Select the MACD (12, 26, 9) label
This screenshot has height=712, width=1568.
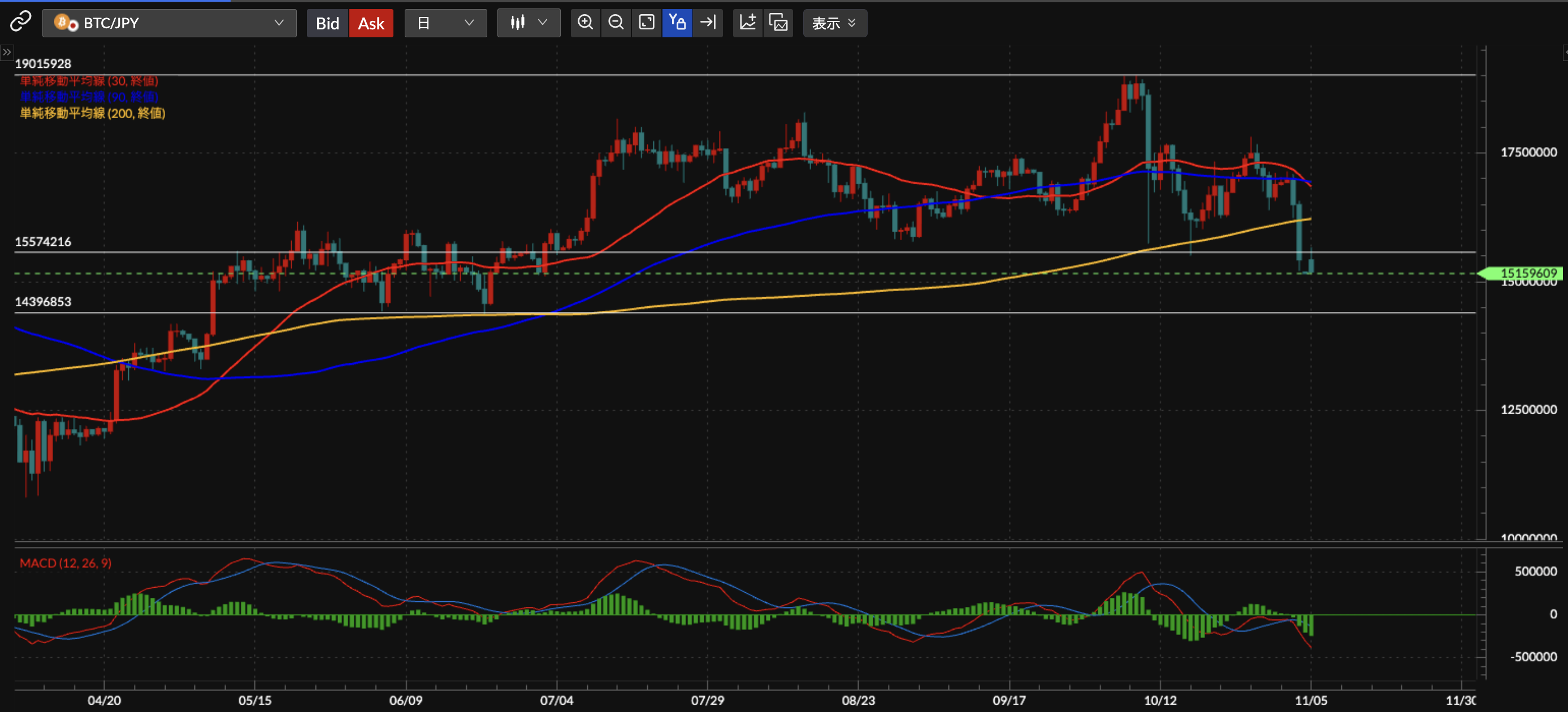click(65, 563)
